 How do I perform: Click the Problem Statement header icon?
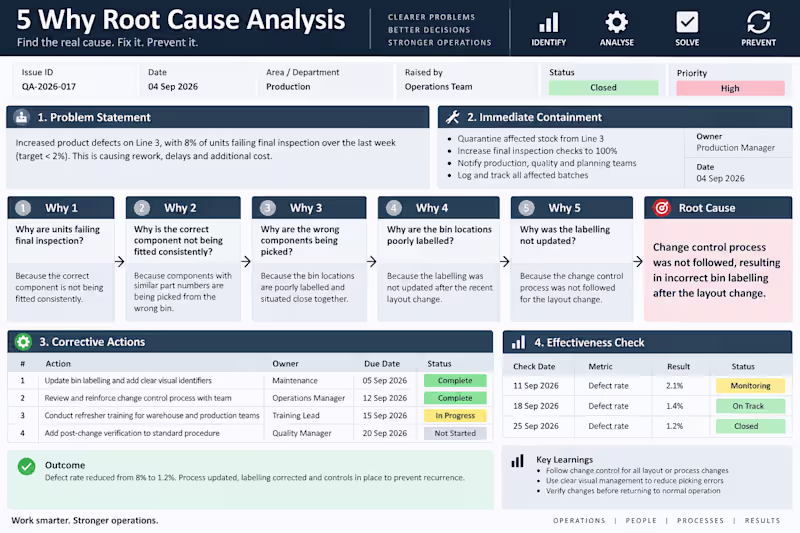(x=21, y=117)
